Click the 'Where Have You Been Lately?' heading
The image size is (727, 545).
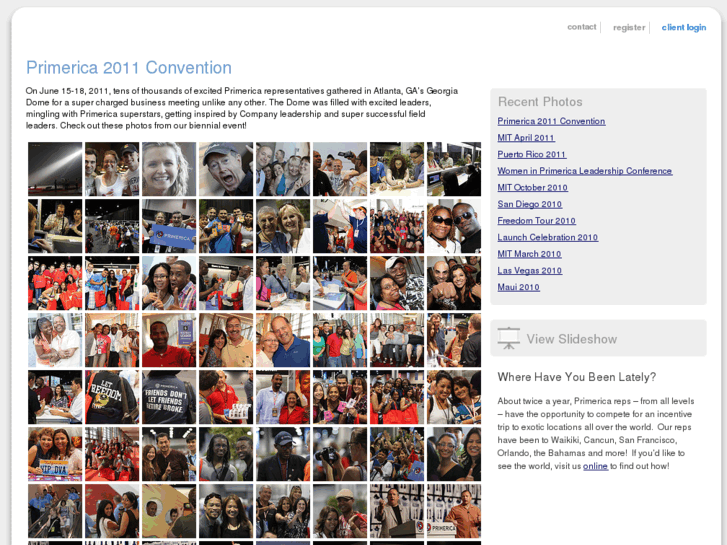tap(577, 377)
